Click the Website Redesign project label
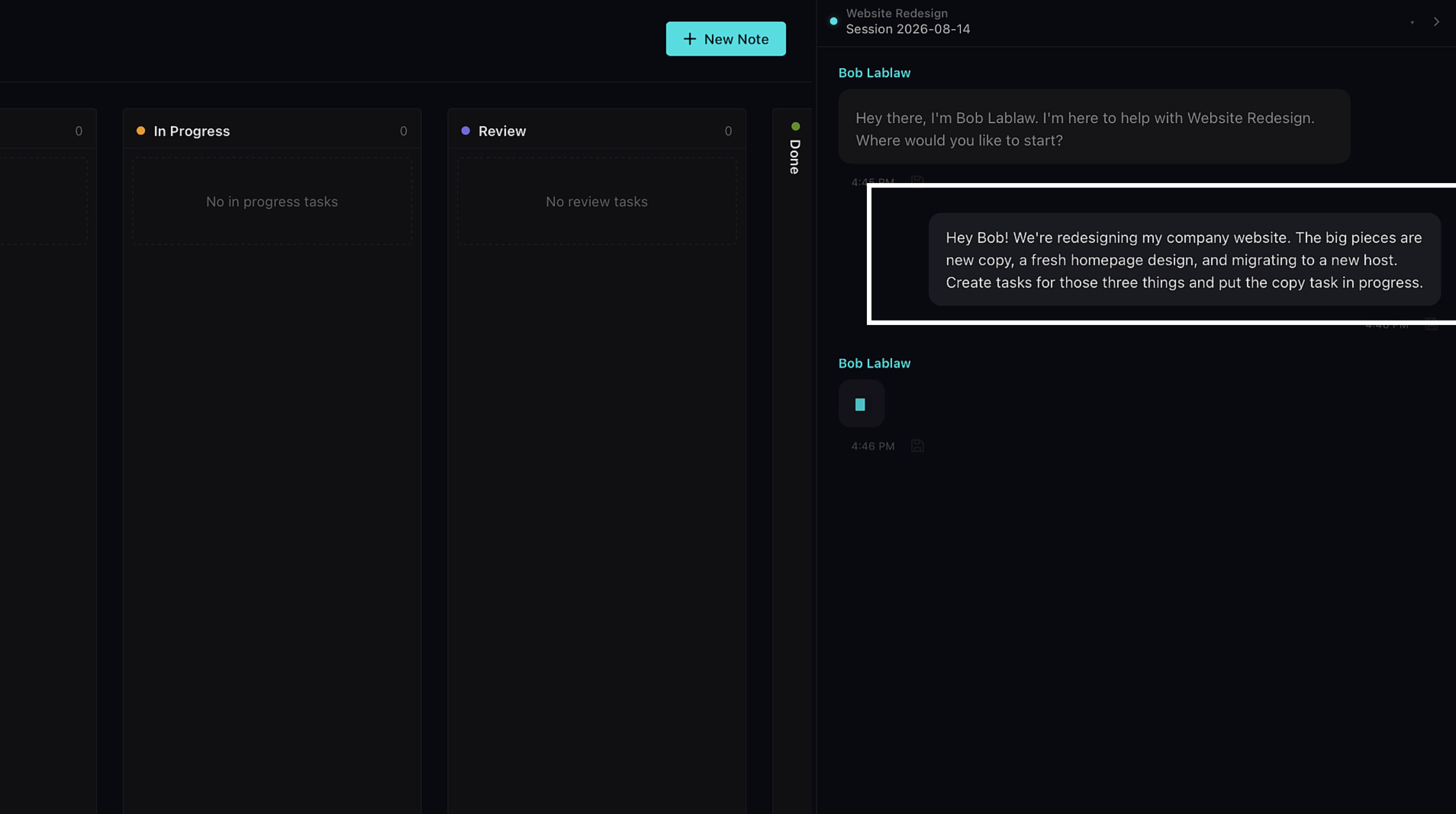The width and height of the screenshot is (1456, 814). click(x=896, y=13)
